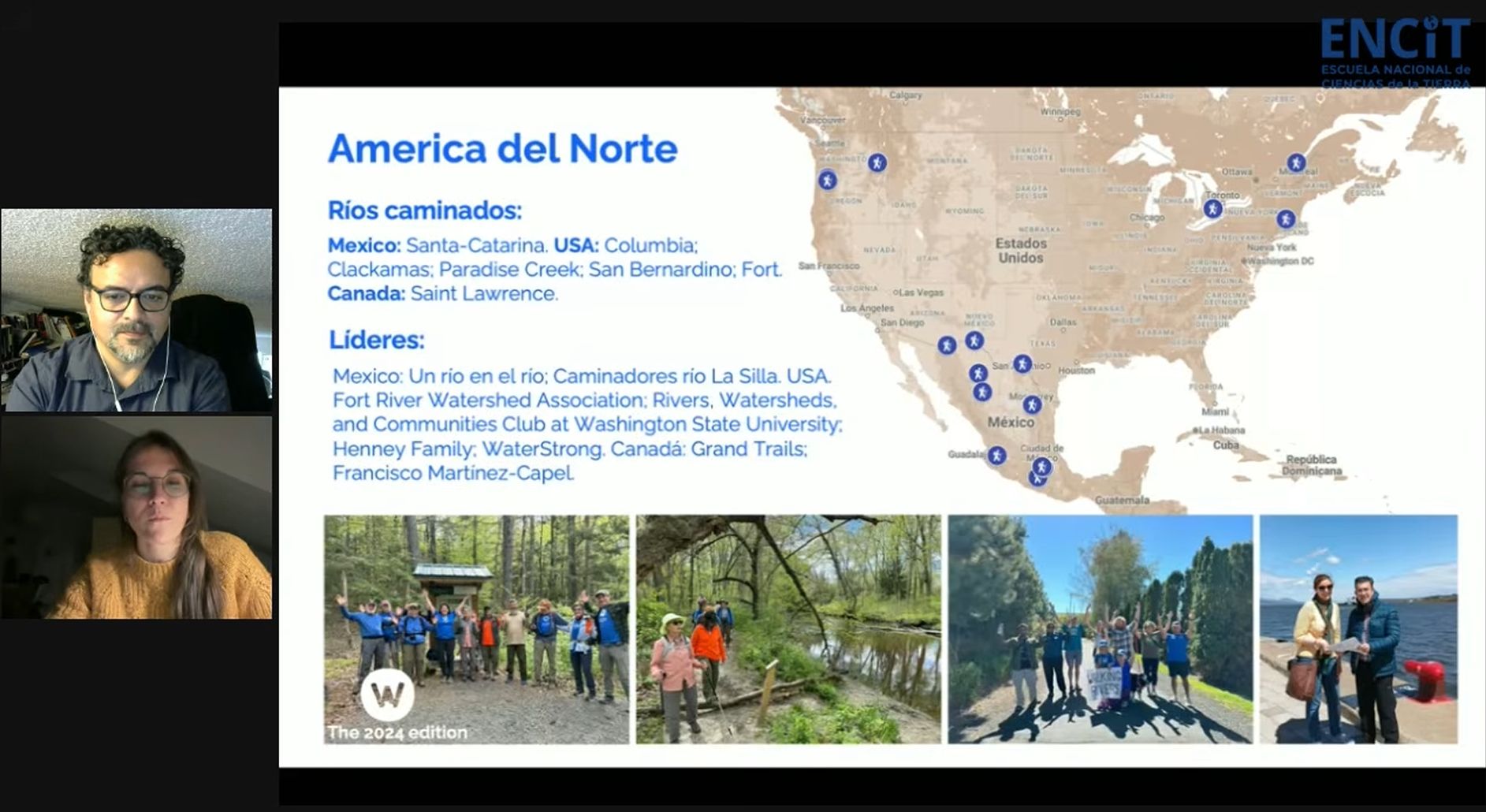The image size is (1486, 812).
Task: Select the westernmost marker in northern Mexico
Action: tap(947, 345)
